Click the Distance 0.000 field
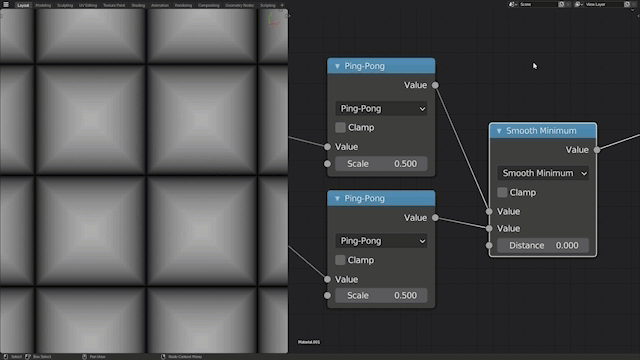Image resolution: width=640 pixels, height=360 pixels. (543, 245)
